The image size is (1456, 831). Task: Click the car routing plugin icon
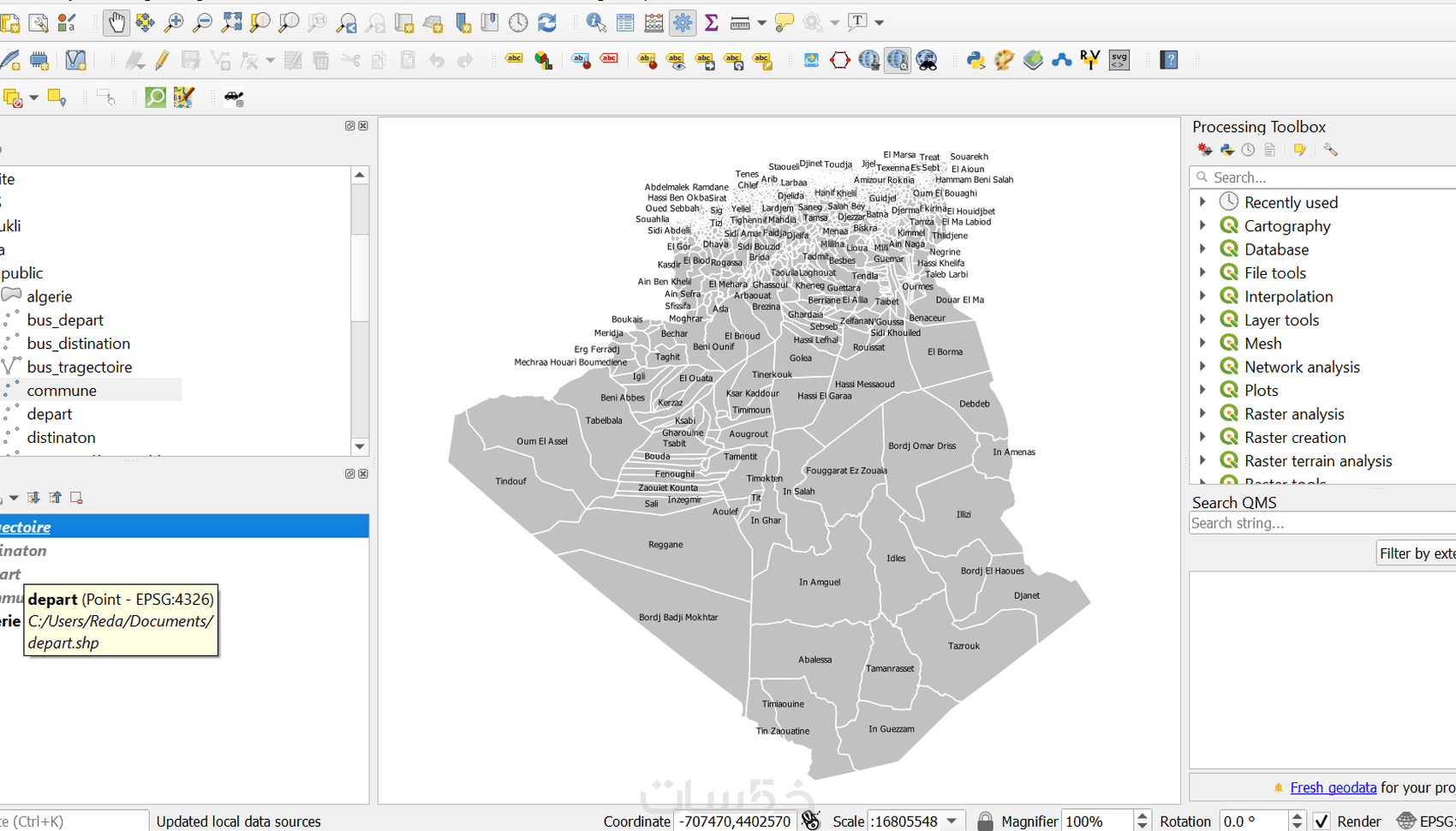click(234, 98)
